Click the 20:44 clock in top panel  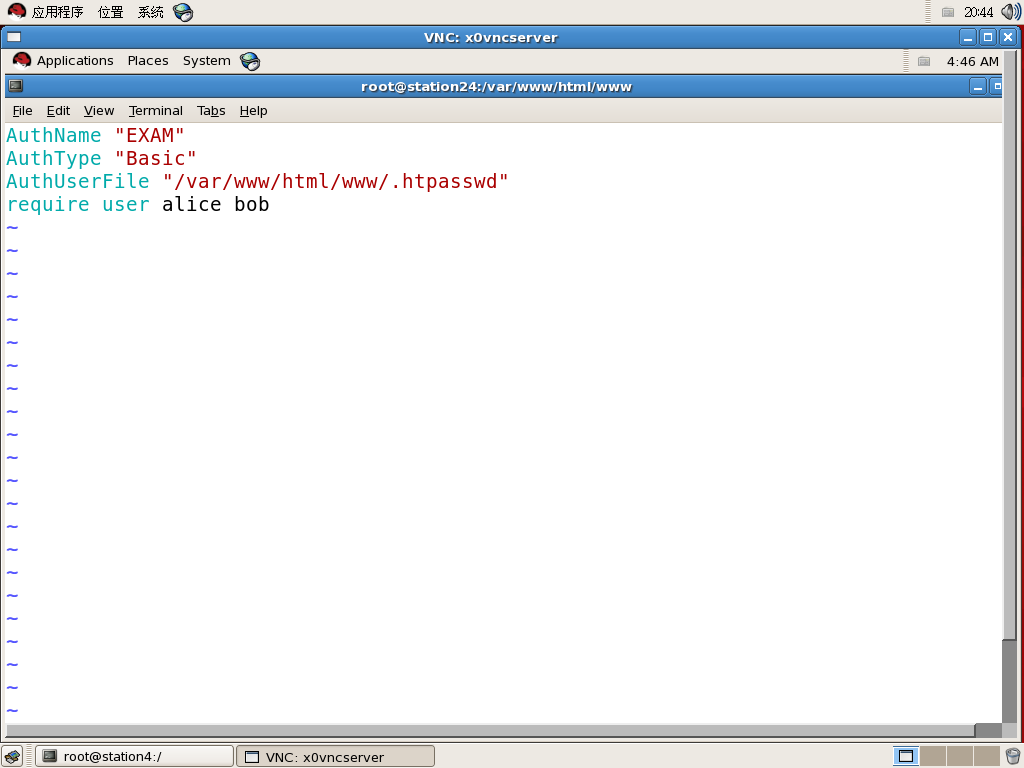point(978,12)
